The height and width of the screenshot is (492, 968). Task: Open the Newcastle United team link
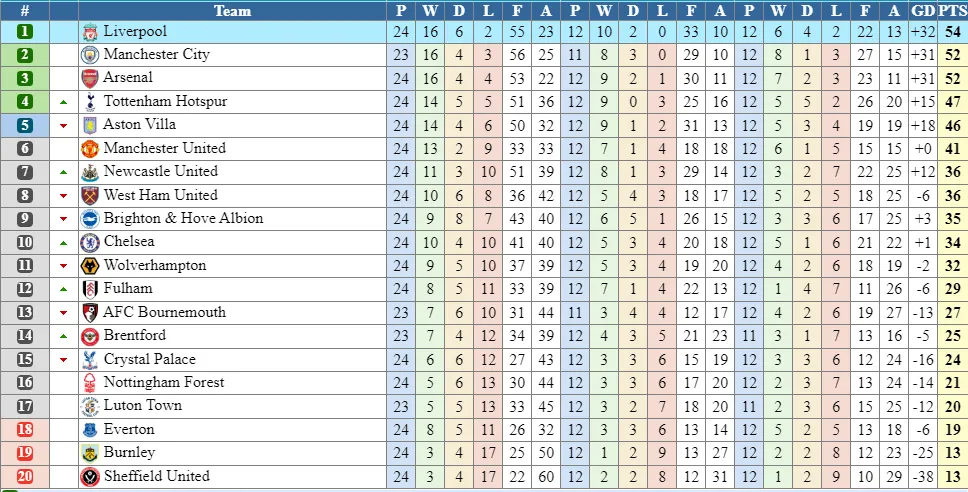(160, 171)
